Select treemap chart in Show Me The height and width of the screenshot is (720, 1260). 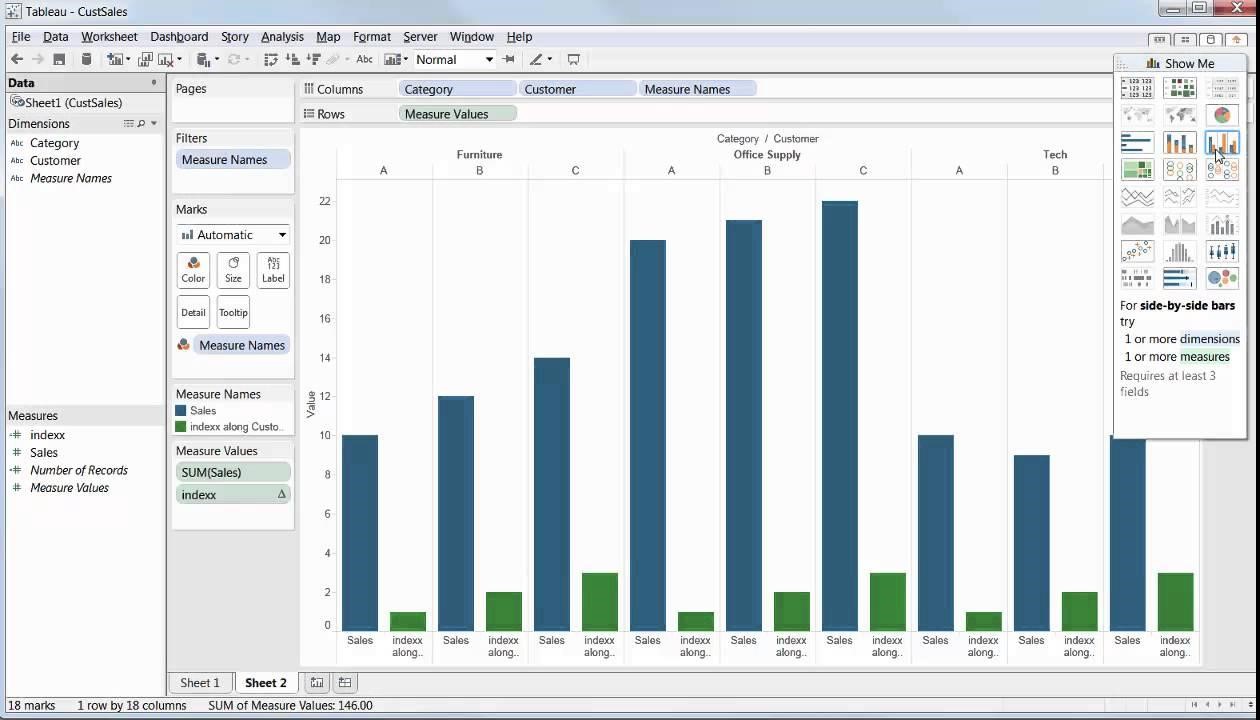pos(1137,170)
